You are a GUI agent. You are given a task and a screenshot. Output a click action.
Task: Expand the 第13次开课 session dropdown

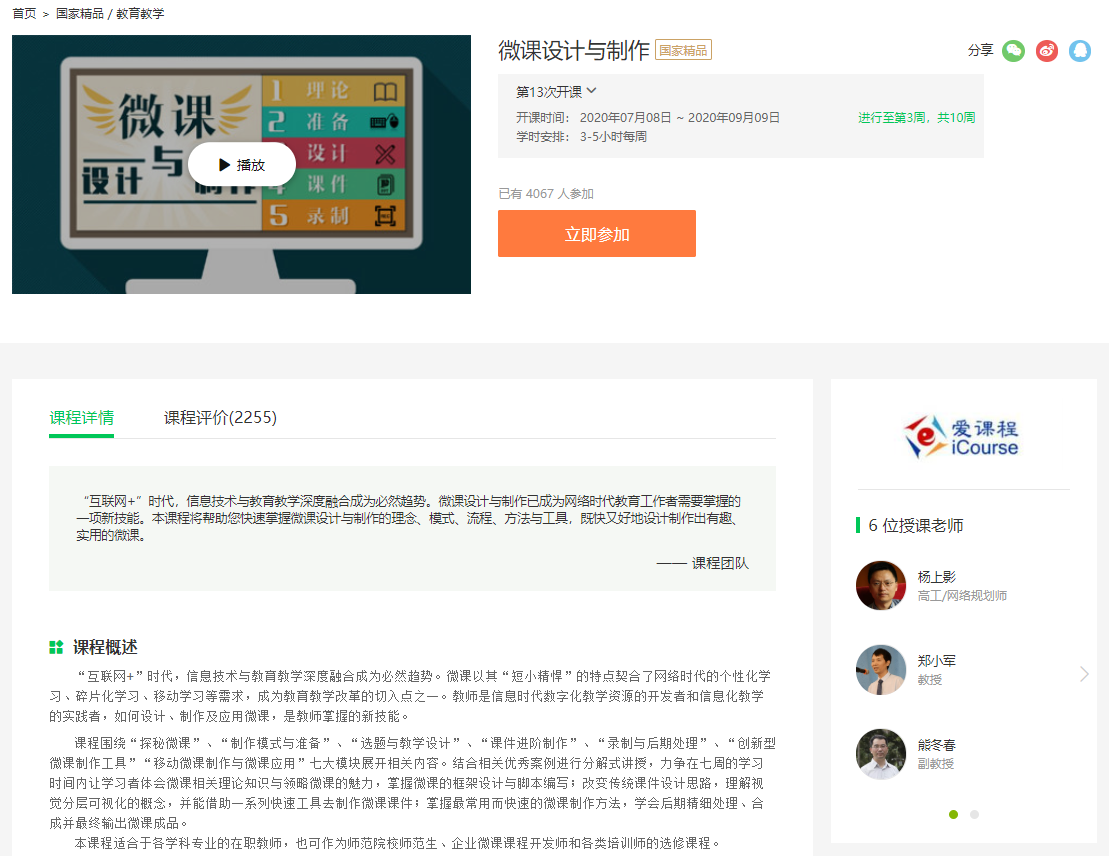[x=556, y=92]
